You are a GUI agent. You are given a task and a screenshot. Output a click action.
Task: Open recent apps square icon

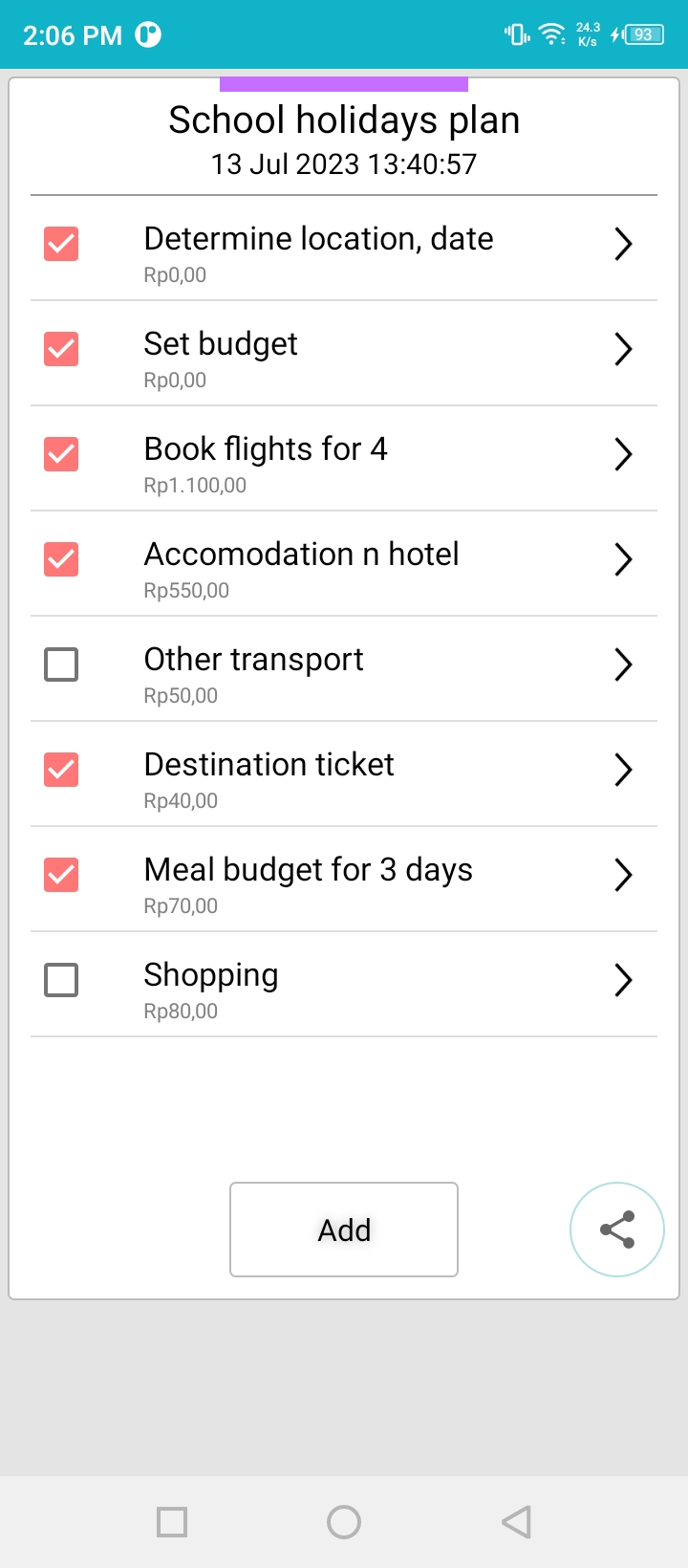coord(172,1522)
